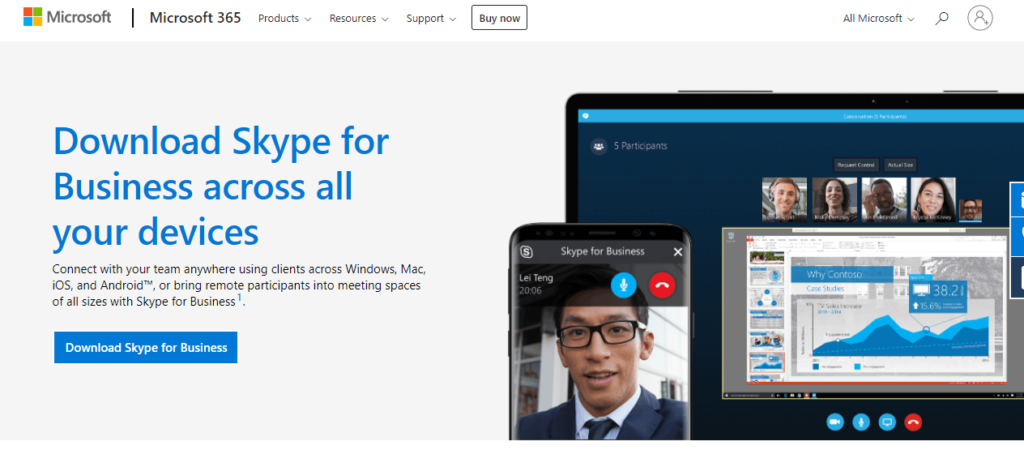Click the red end call icon on laptop
The width and height of the screenshot is (1024, 450).
(x=913, y=422)
